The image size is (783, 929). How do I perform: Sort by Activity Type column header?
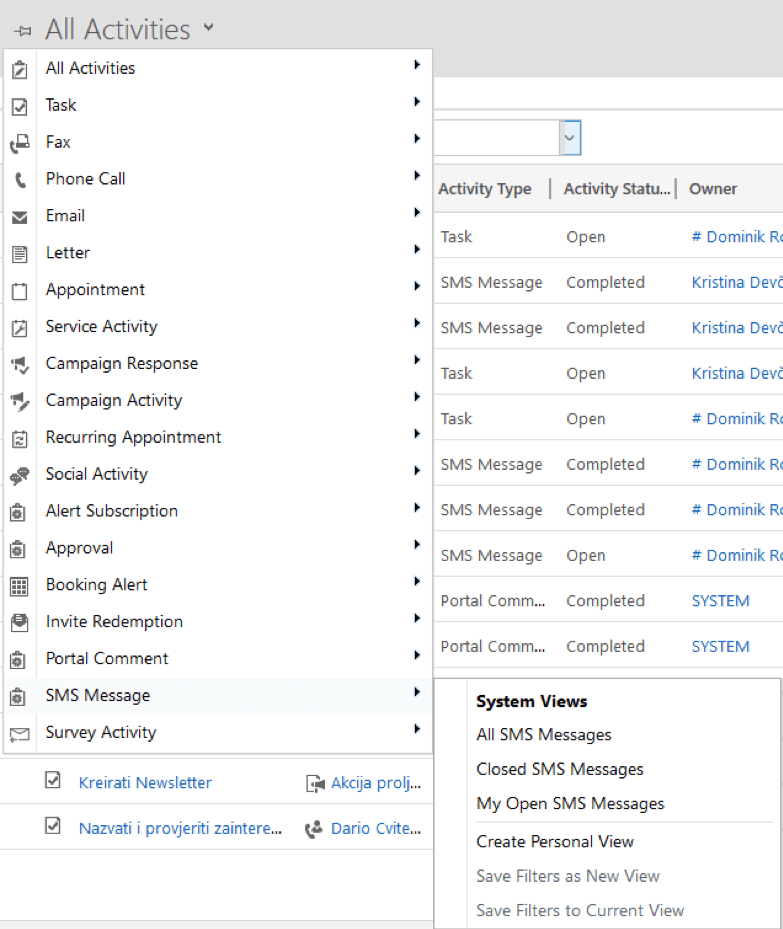(x=485, y=189)
